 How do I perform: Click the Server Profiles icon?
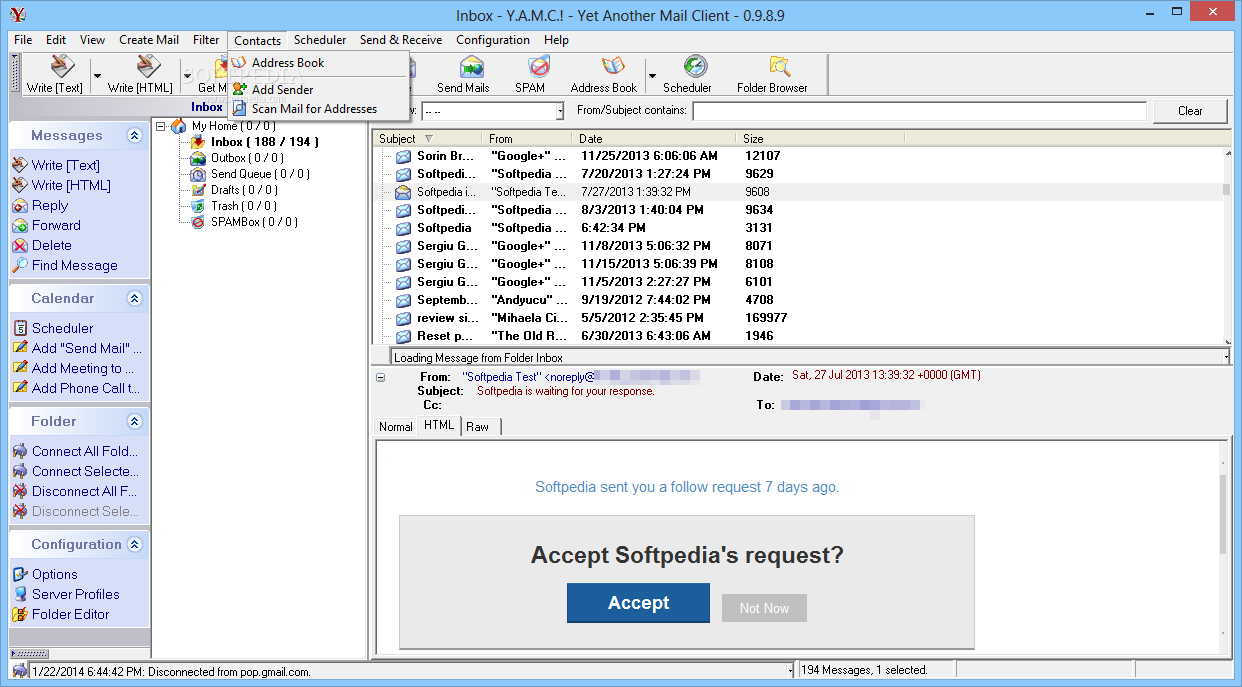click(20, 594)
